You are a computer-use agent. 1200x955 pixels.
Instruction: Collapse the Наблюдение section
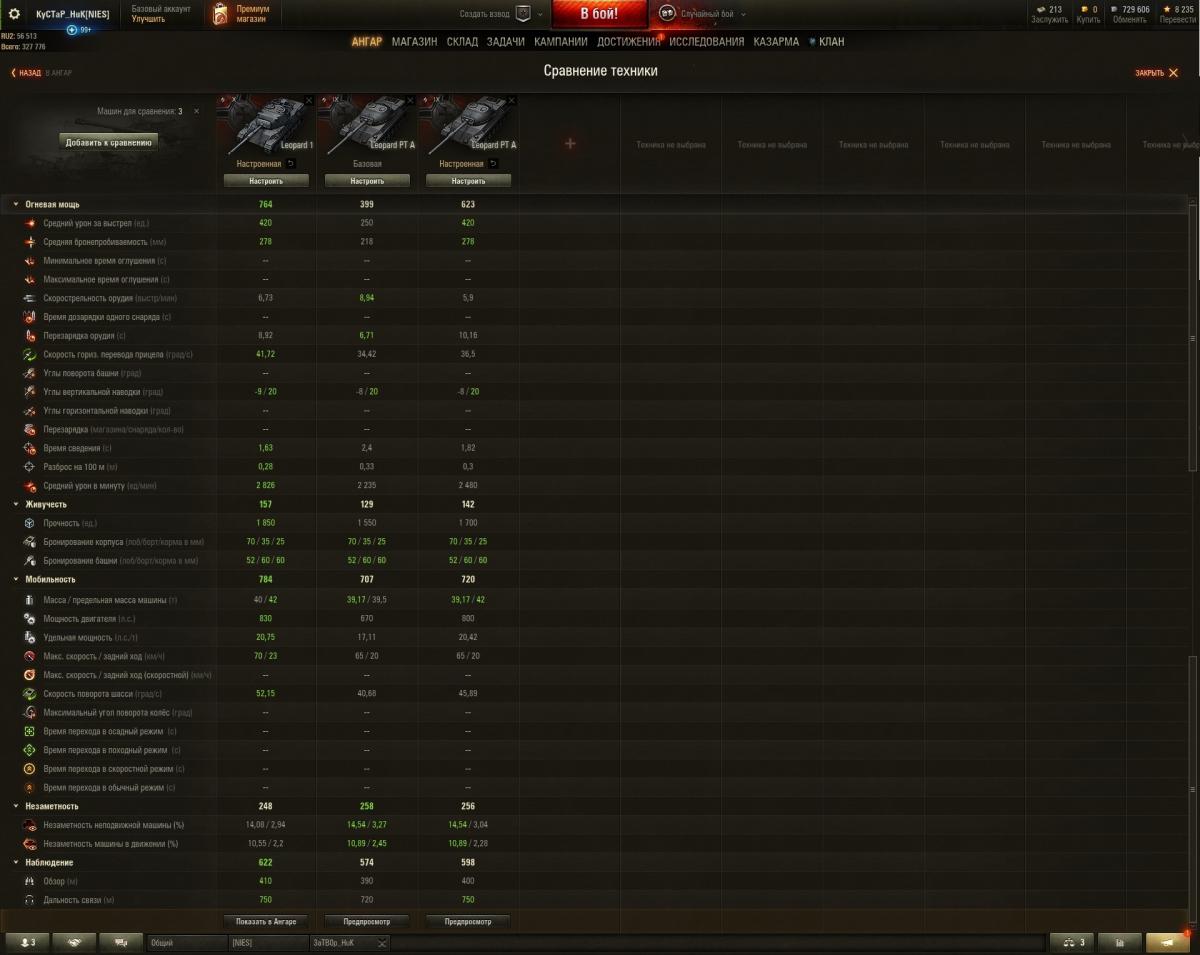pos(15,862)
